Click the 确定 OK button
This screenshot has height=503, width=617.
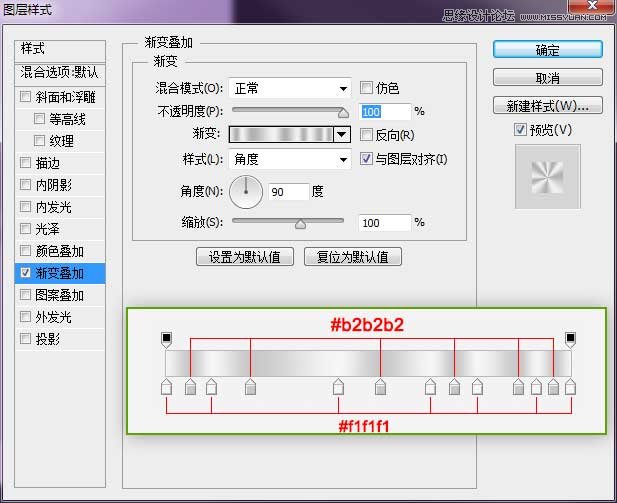tap(547, 50)
